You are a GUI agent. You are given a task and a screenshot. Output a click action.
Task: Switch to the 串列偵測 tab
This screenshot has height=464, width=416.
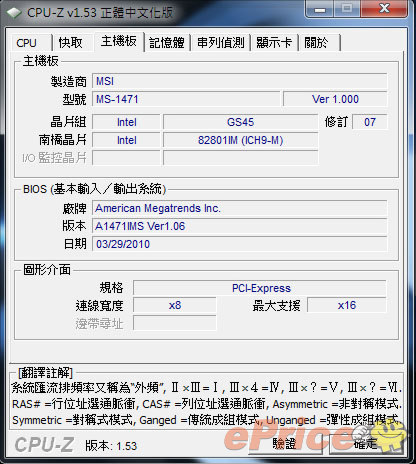tap(220, 43)
